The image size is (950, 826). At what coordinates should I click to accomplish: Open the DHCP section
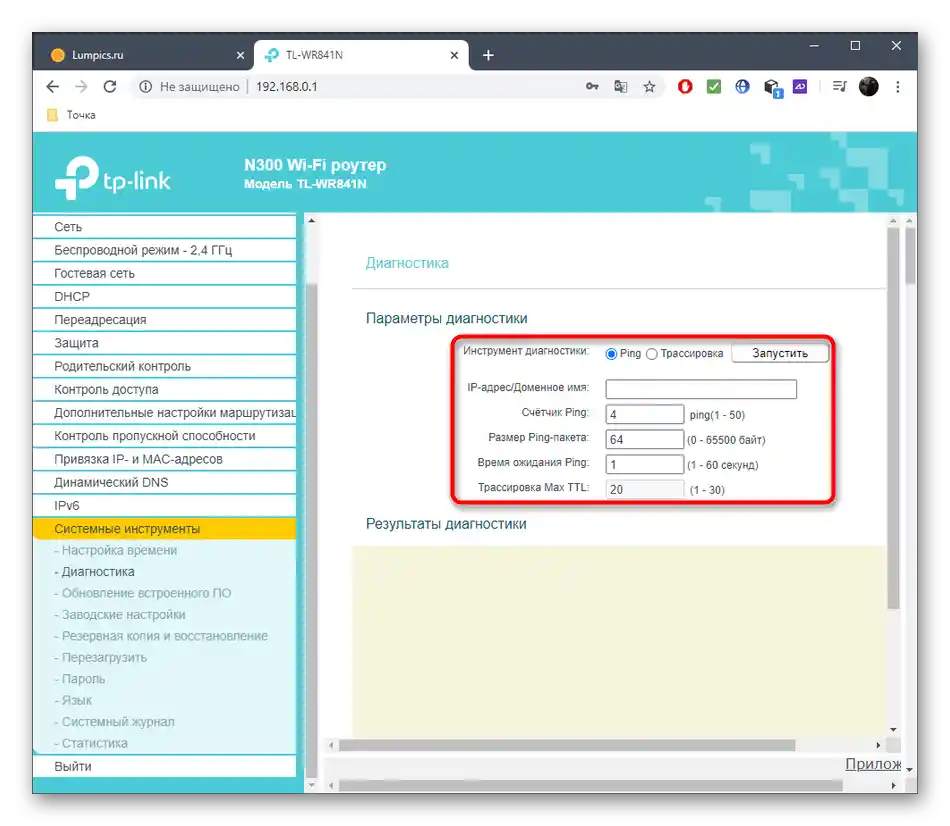click(165, 296)
